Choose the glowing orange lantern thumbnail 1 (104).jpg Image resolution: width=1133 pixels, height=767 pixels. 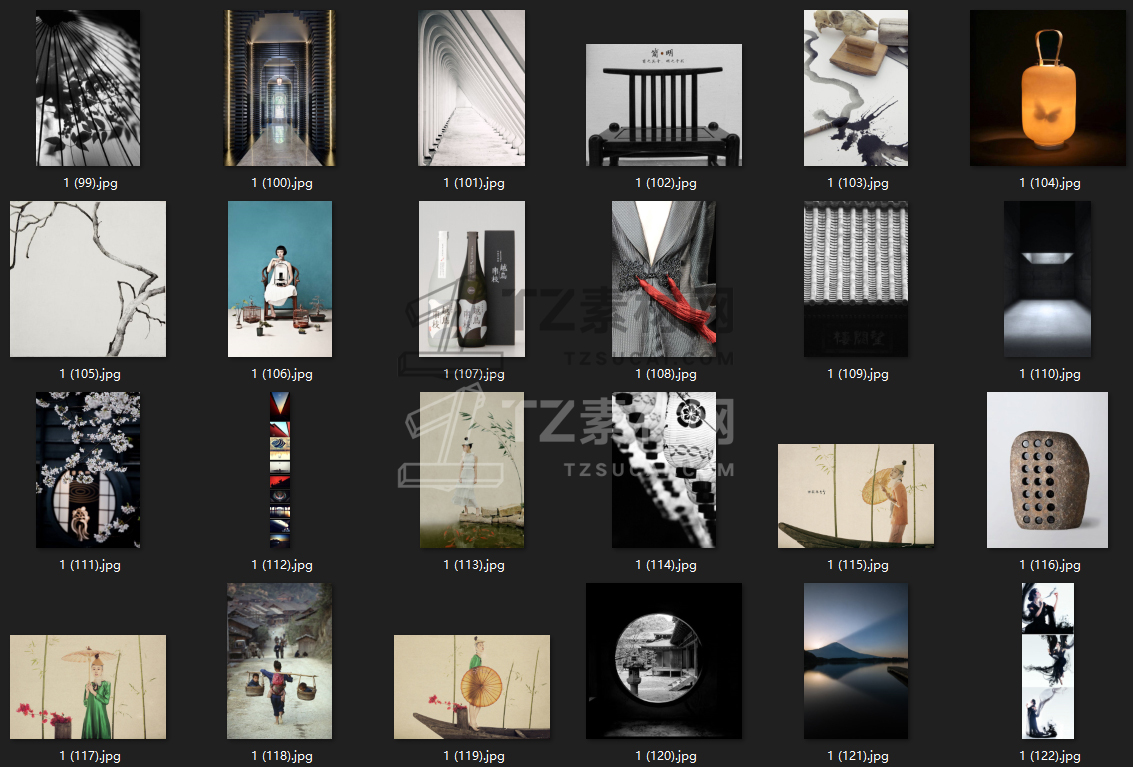pos(1048,88)
